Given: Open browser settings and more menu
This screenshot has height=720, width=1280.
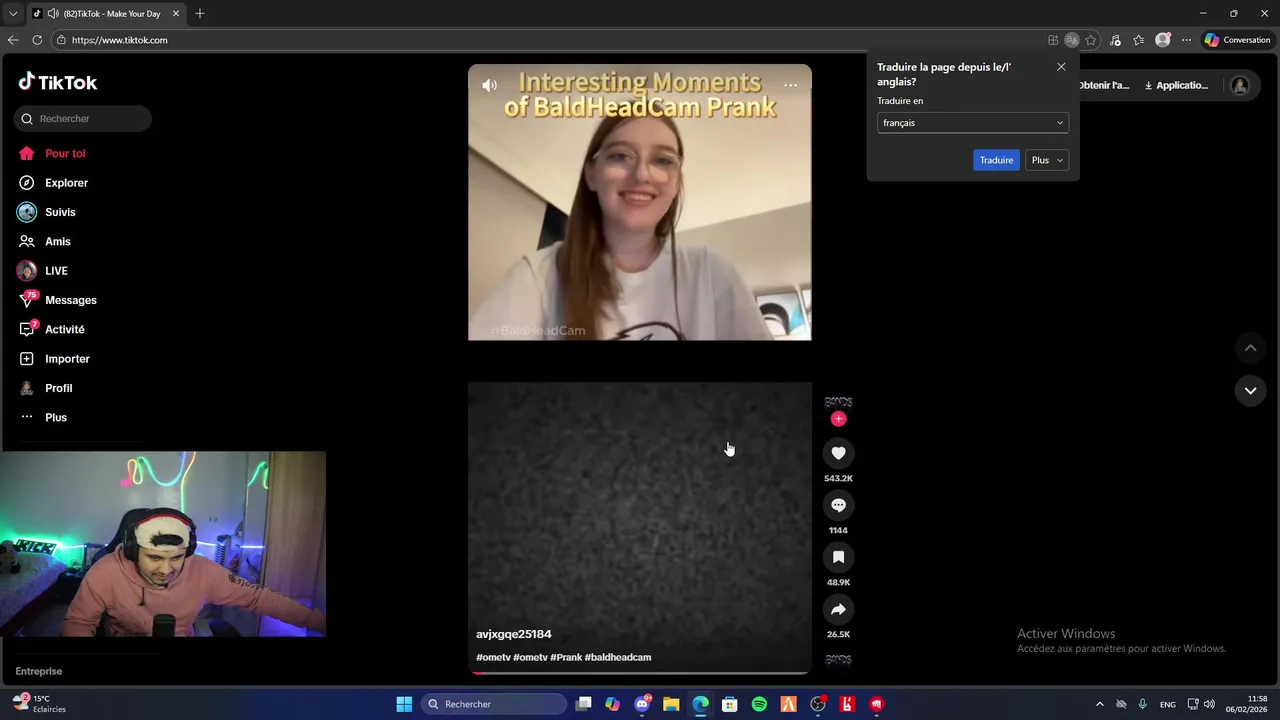Looking at the screenshot, I should 1186,40.
